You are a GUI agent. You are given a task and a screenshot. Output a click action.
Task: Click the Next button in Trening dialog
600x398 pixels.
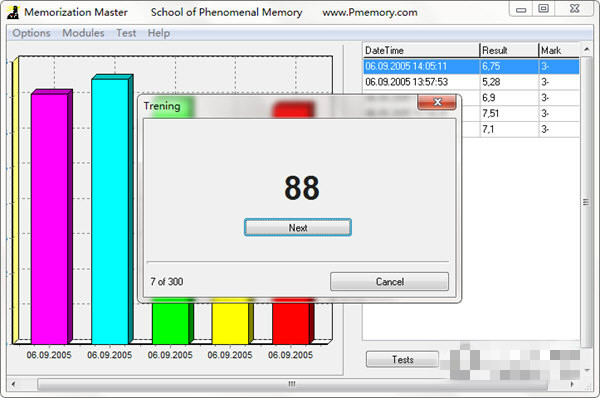[x=298, y=228]
